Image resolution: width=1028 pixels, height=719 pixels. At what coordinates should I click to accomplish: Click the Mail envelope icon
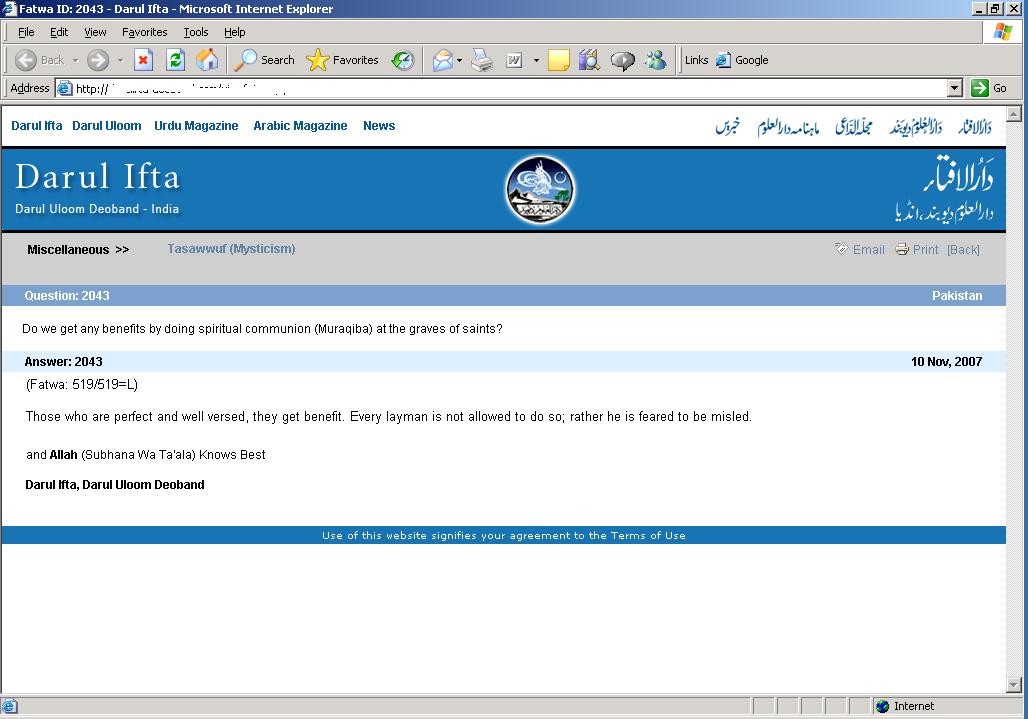(443, 60)
